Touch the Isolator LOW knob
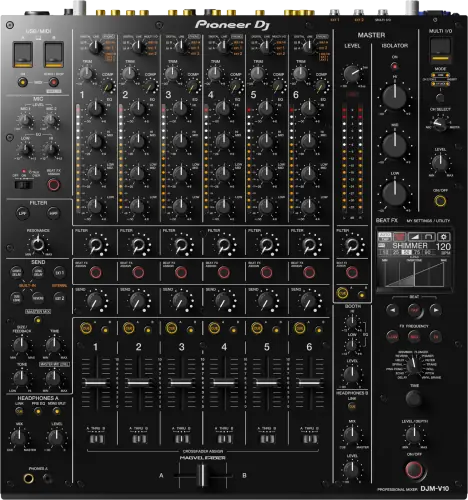This screenshot has width=468, height=500. click(395, 193)
